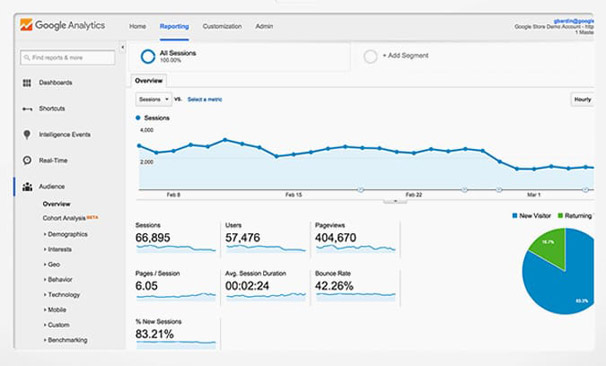Click the empty Add Segment circle

(x=370, y=56)
